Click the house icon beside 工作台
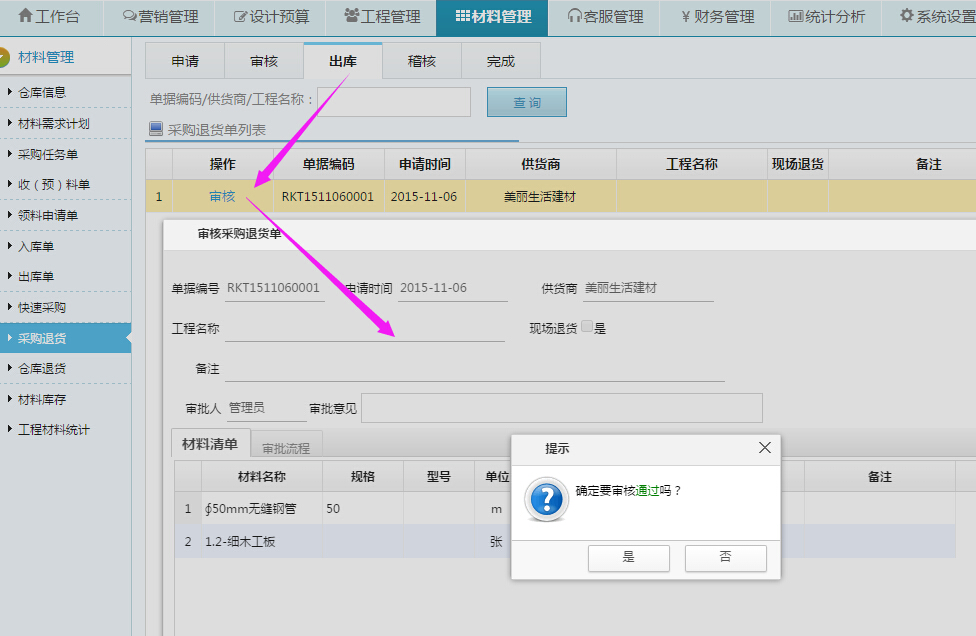 [26, 17]
